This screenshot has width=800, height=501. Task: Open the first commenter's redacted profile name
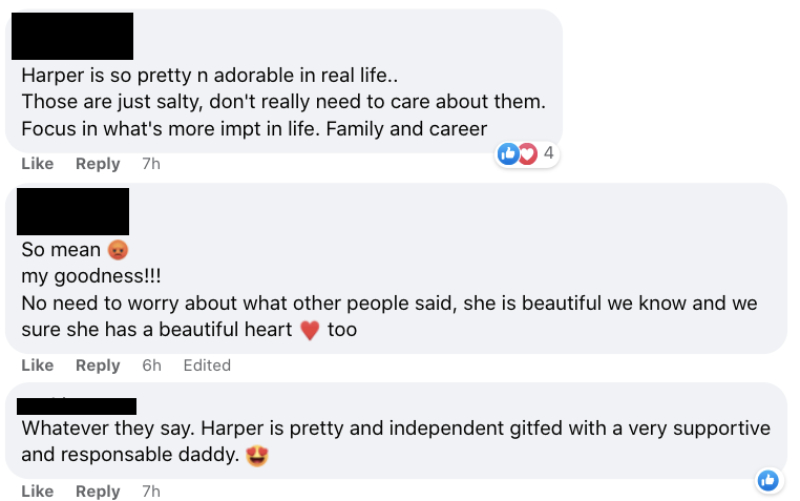click(x=72, y=36)
